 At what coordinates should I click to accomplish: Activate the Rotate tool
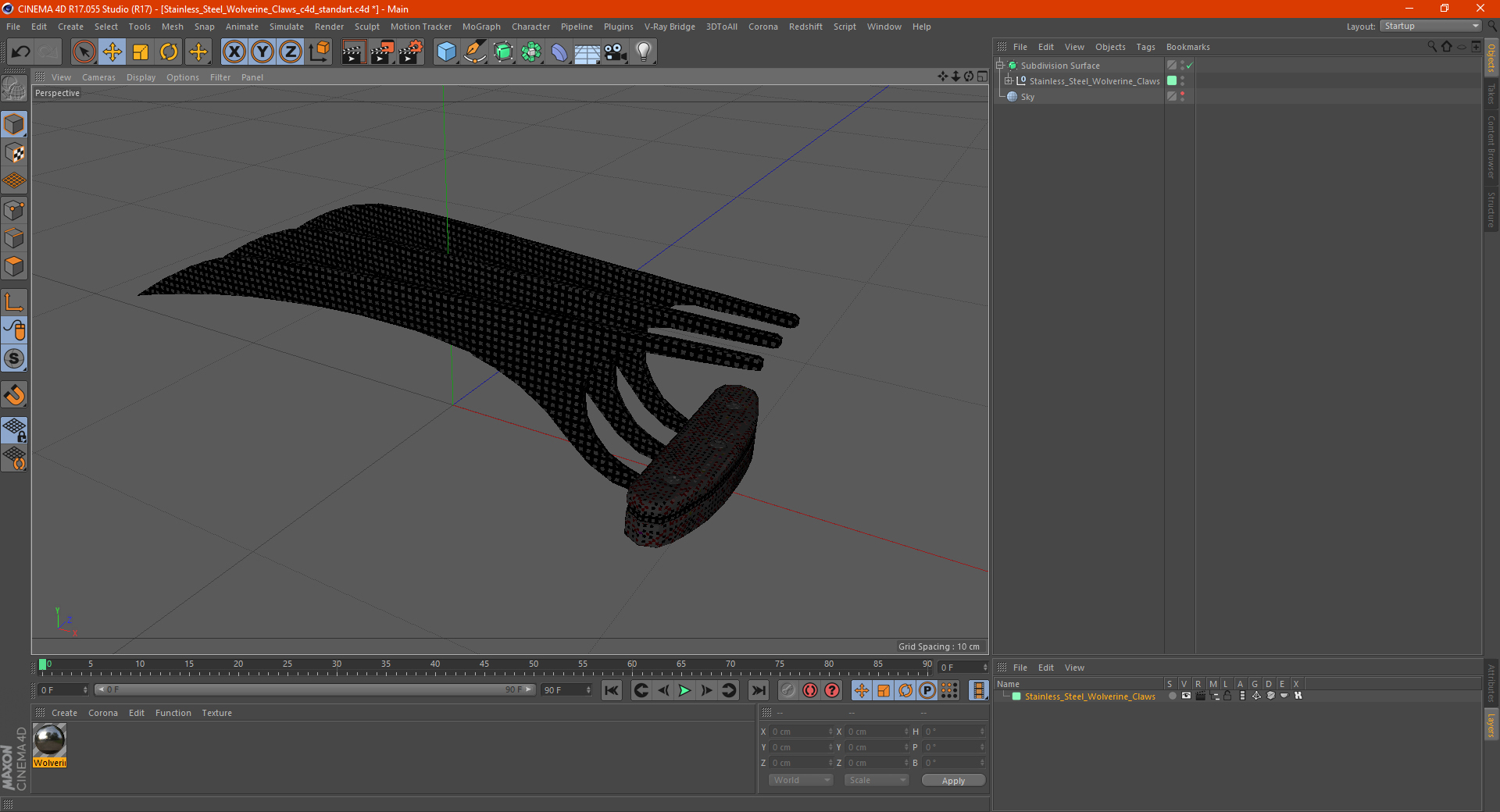coord(169,52)
